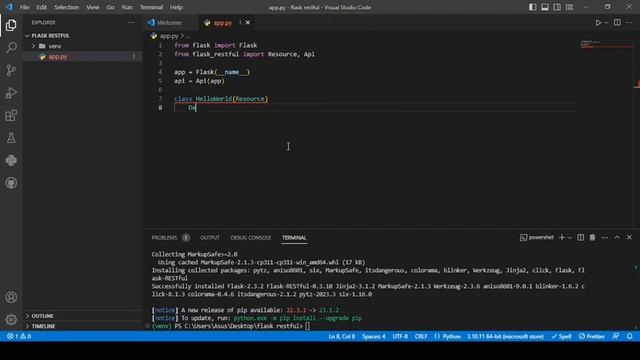
Task: Open notifications bell in status bar
Action: click(629, 336)
